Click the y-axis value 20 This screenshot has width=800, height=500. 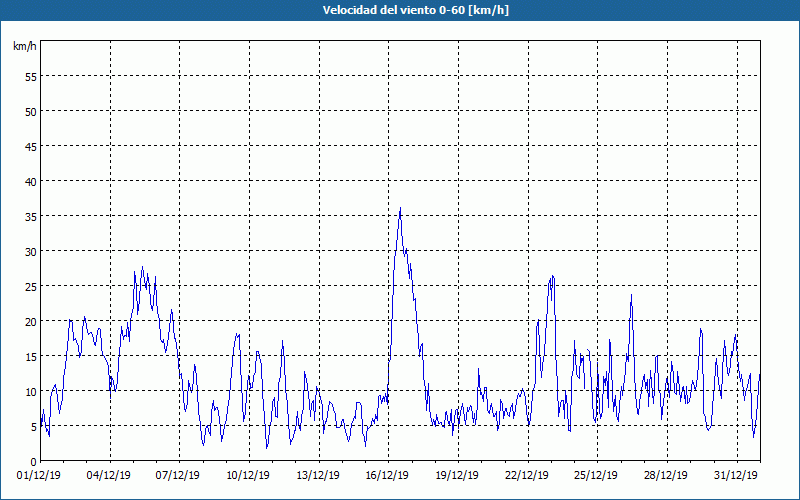pos(31,321)
